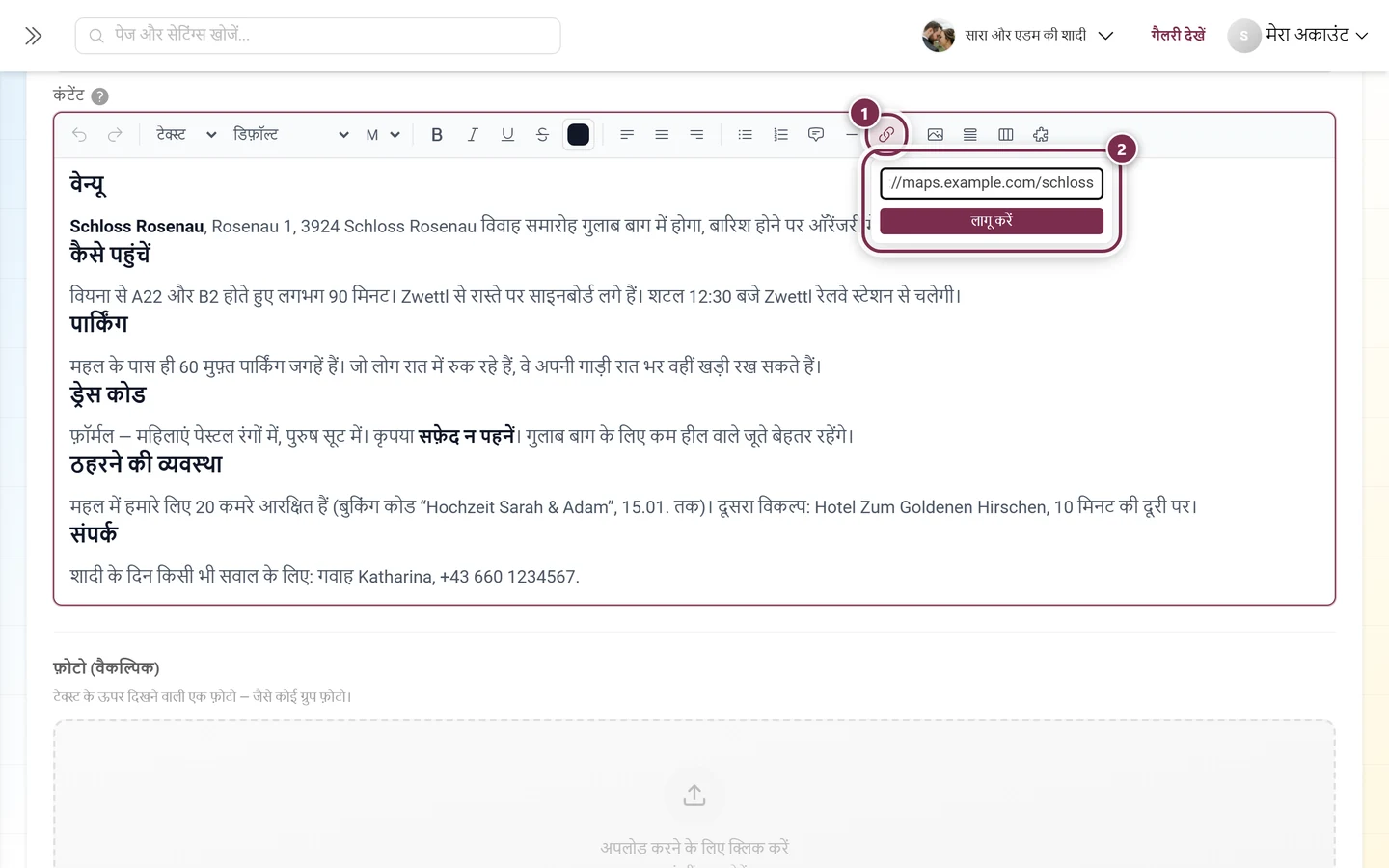This screenshot has width=1389, height=868.
Task: Toggle strikethrough formatting
Action: click(542, 135)
